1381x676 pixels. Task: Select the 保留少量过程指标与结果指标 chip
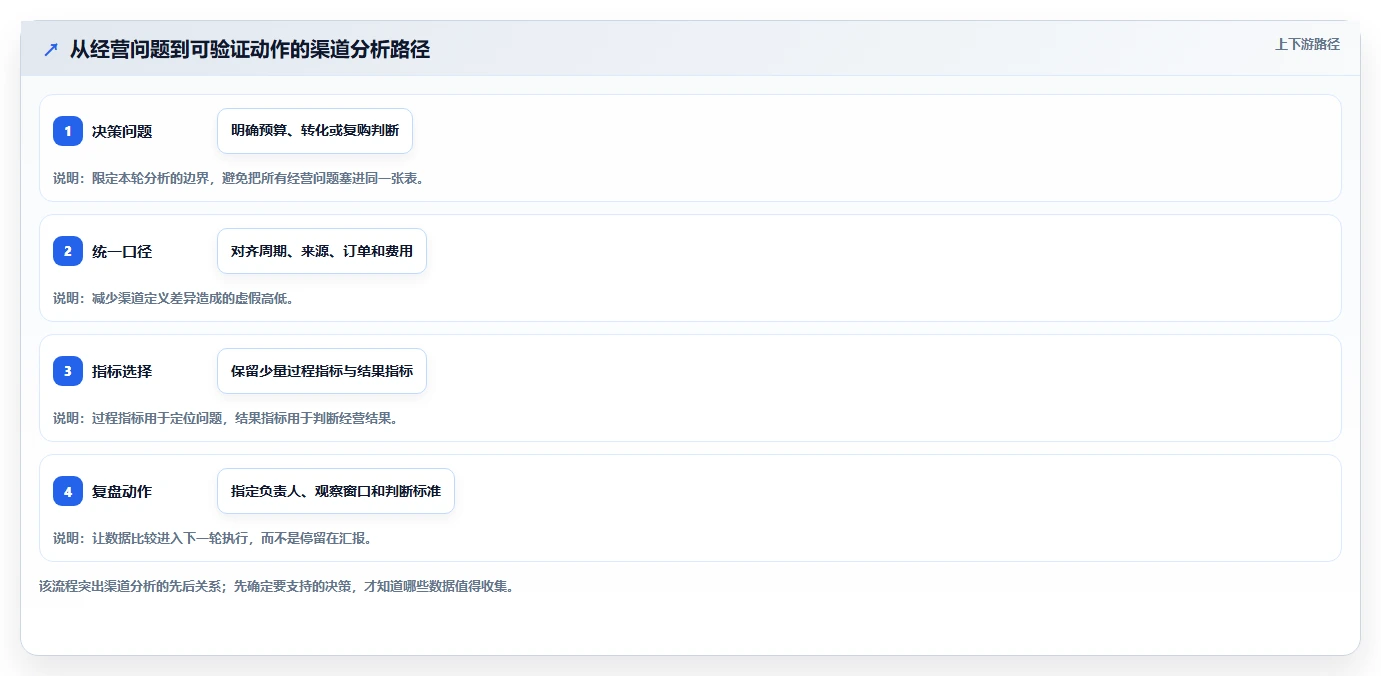tap(322, 371)
